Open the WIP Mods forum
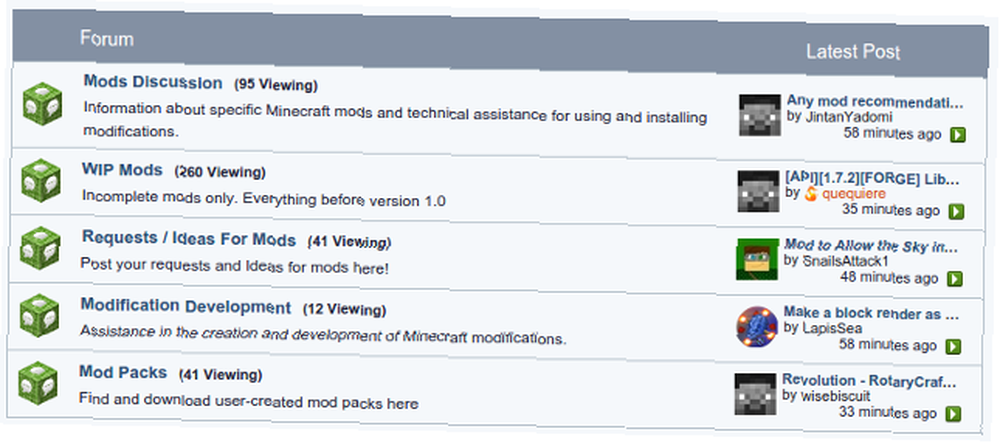Screen dimensions: 1000x443 122,170
